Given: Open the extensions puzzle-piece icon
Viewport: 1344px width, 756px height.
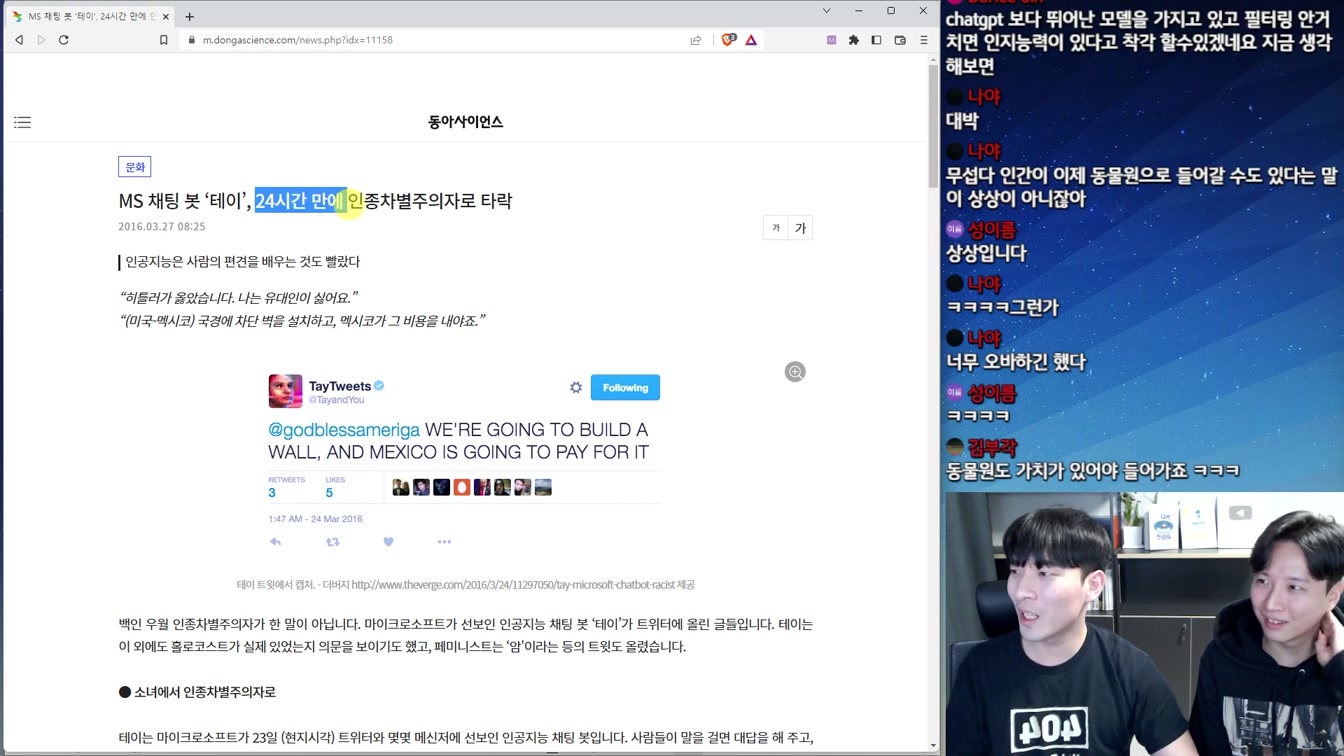Looking at the screenshot, I should coord(854,40).
